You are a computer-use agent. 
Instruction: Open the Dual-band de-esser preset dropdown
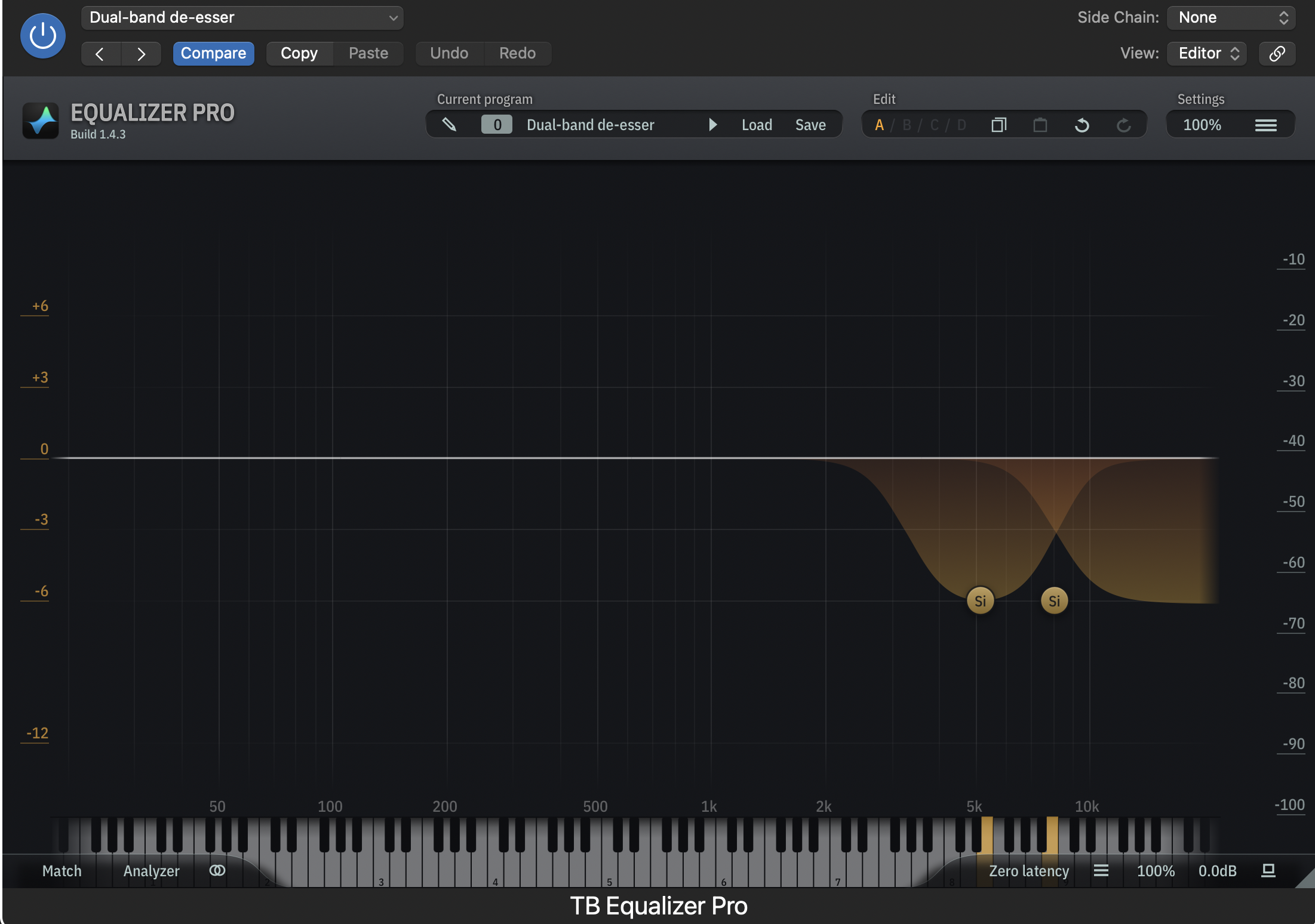point(242,17)
